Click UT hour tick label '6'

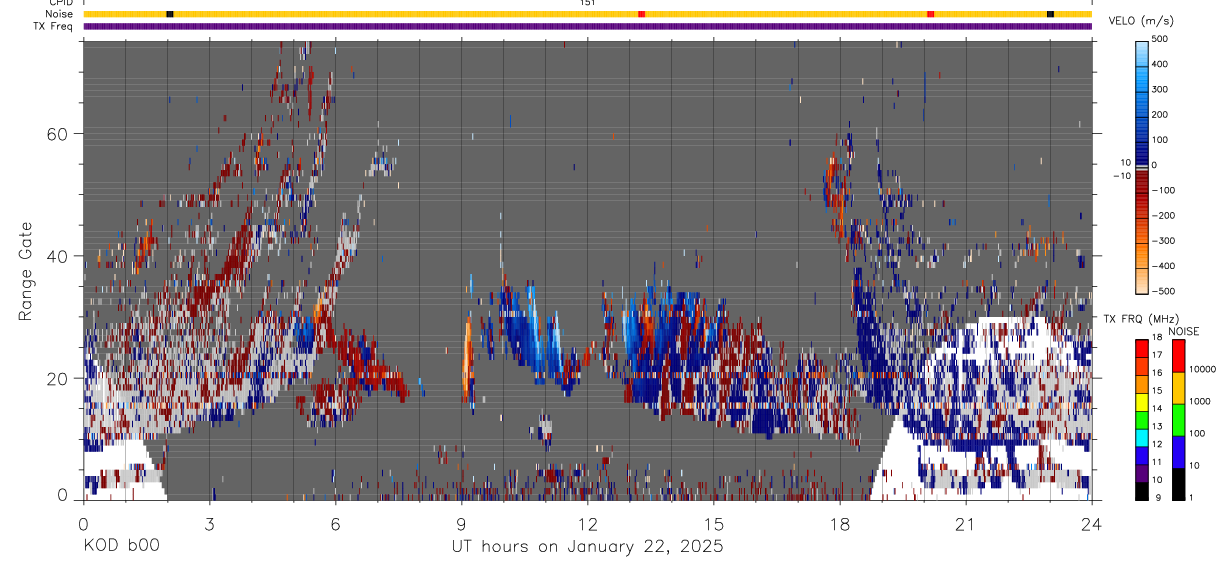click(x=336, y=524)
